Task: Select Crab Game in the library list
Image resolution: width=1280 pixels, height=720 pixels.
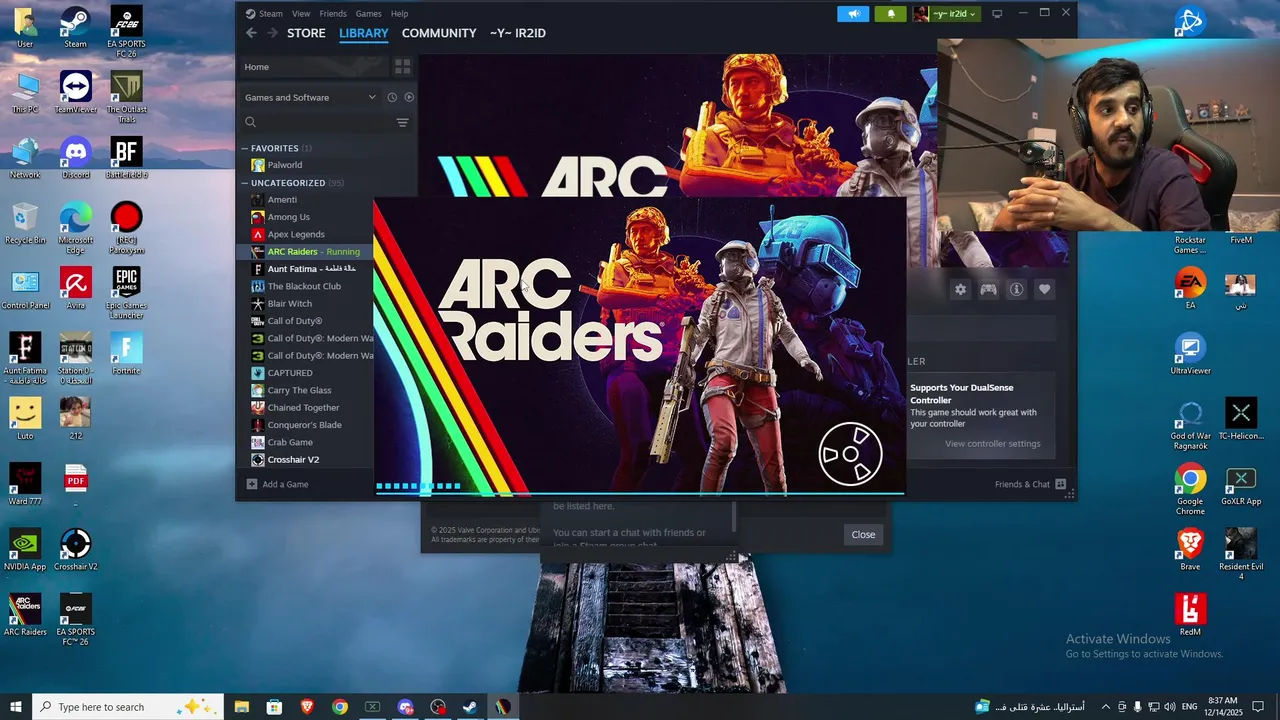Action: click(x=290, y=442)
